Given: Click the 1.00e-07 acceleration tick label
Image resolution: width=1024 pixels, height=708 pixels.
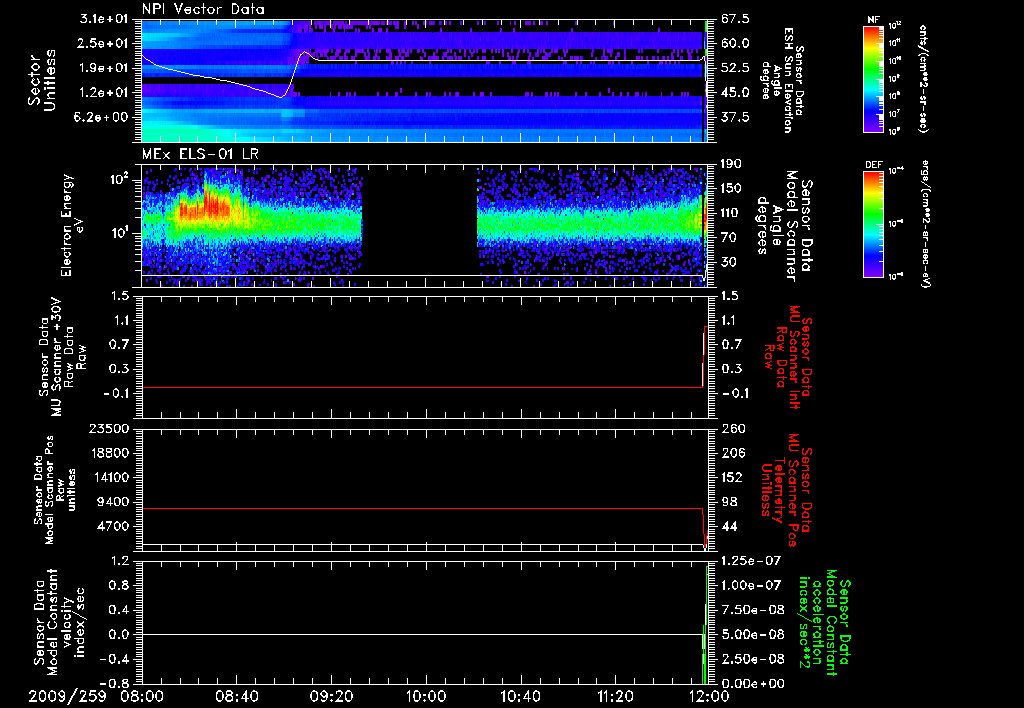Looking at the screenshot, I should coord(752,585).
